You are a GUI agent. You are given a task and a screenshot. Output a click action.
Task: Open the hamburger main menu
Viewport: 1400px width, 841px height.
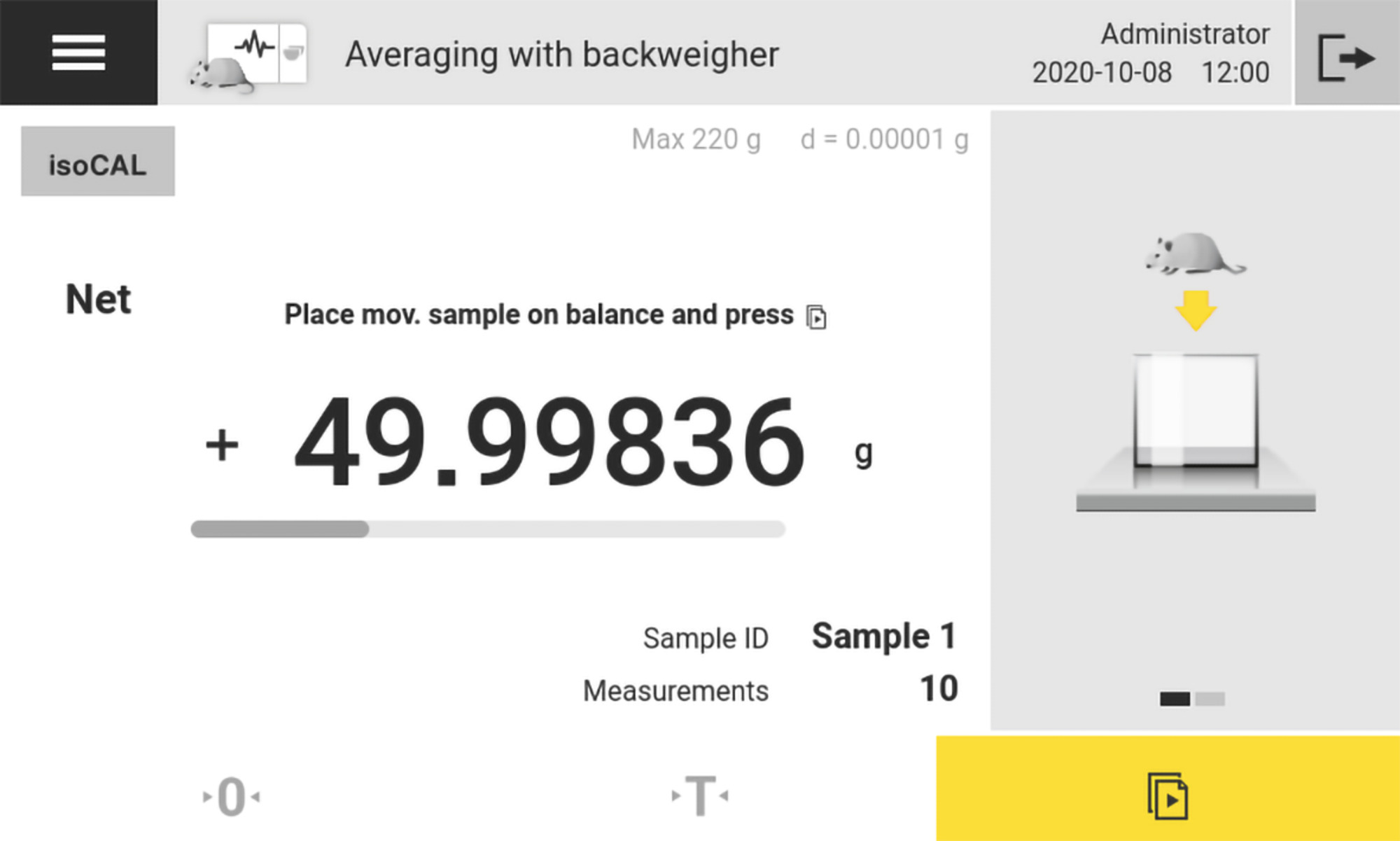coord(78,53)
